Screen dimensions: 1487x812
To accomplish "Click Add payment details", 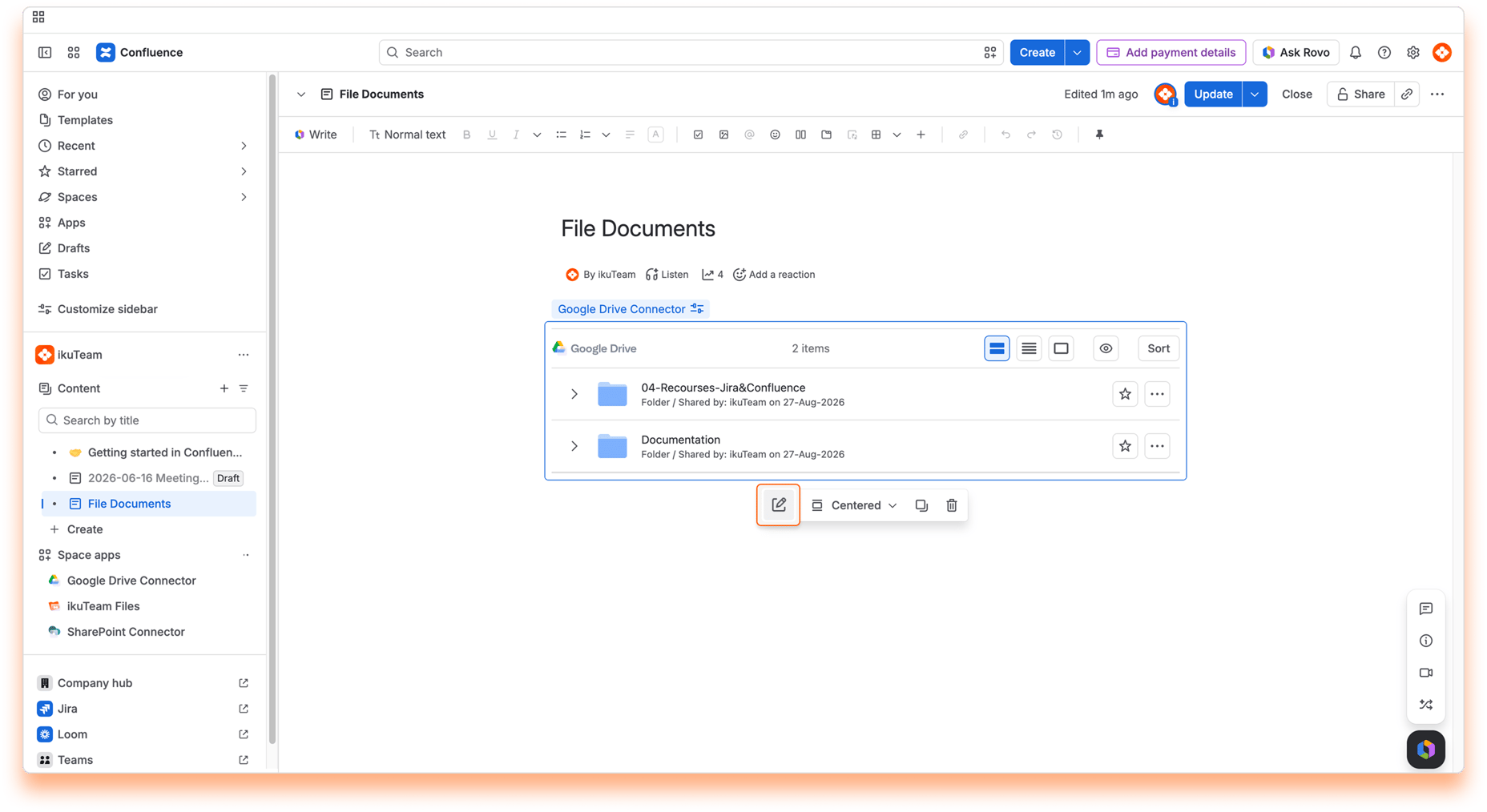I will tap(1171, 53).
